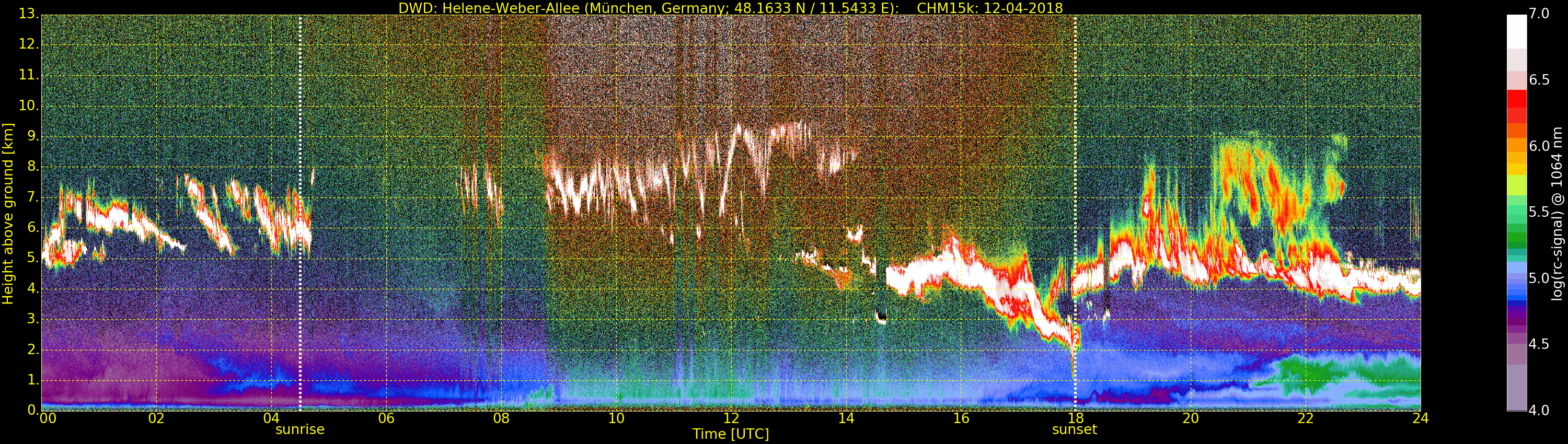Click the x-axis tick label '04'
Viewport: 1568px width, 444px height.
(271, 418)
